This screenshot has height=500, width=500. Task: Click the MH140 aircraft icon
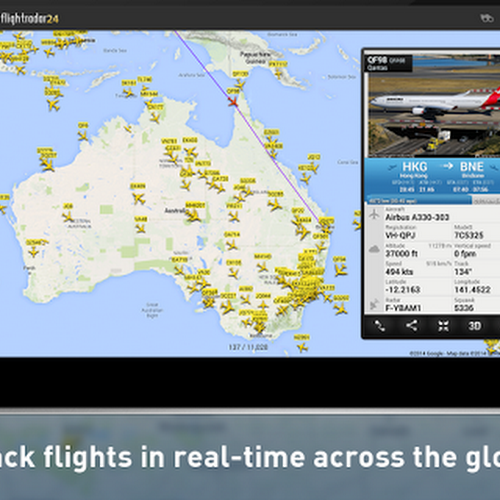263,266
